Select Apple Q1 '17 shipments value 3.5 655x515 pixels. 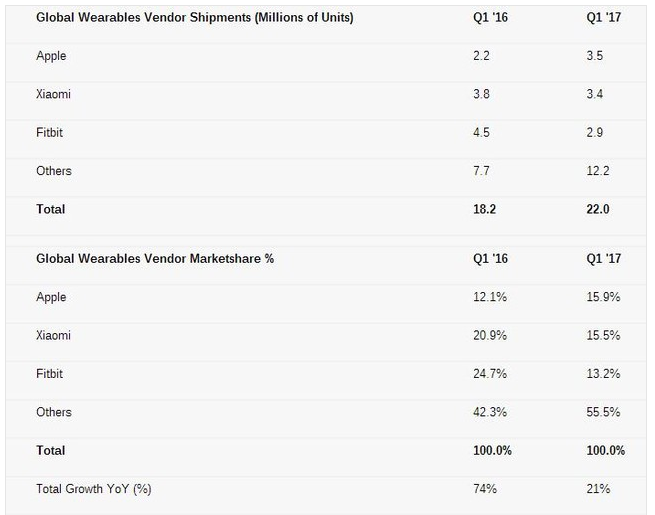pos(594,56)
